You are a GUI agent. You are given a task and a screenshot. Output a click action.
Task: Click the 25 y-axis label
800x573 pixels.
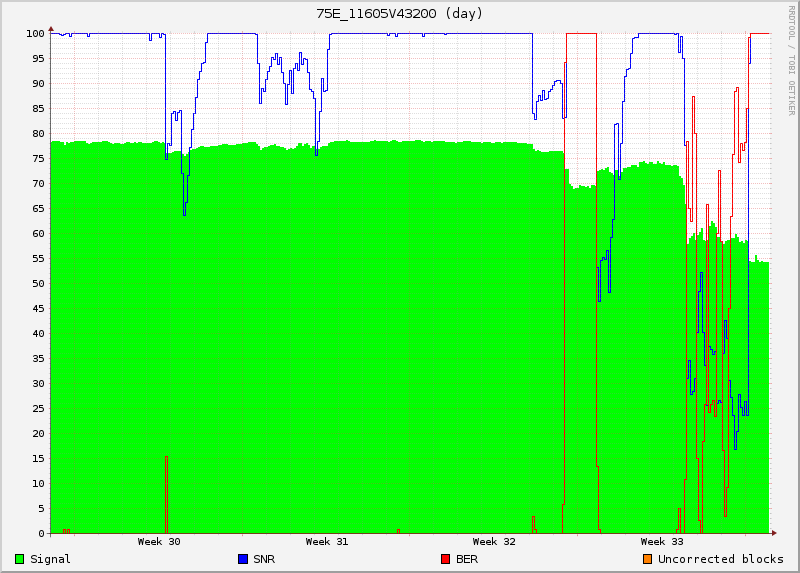coord(38,409)
